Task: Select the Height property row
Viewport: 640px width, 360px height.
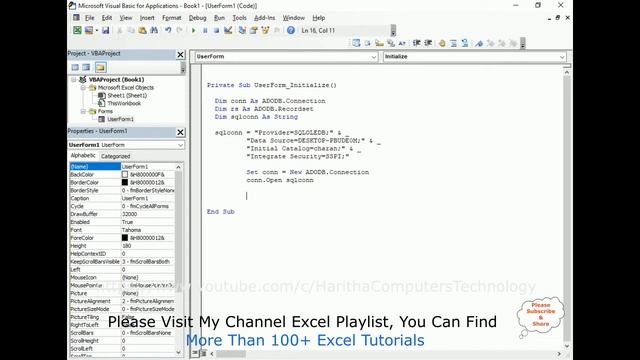Action: pos(122,246)
